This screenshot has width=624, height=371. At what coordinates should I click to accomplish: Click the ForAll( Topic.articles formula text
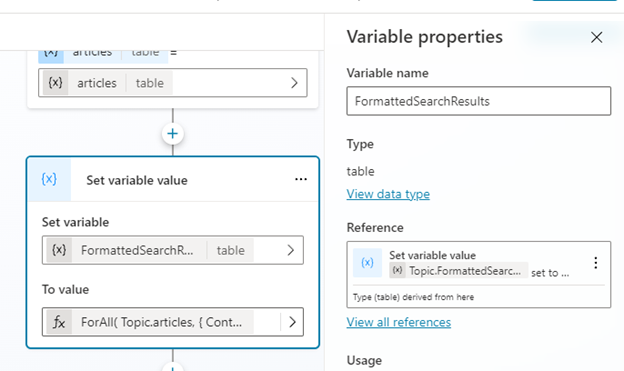point(161,322)
